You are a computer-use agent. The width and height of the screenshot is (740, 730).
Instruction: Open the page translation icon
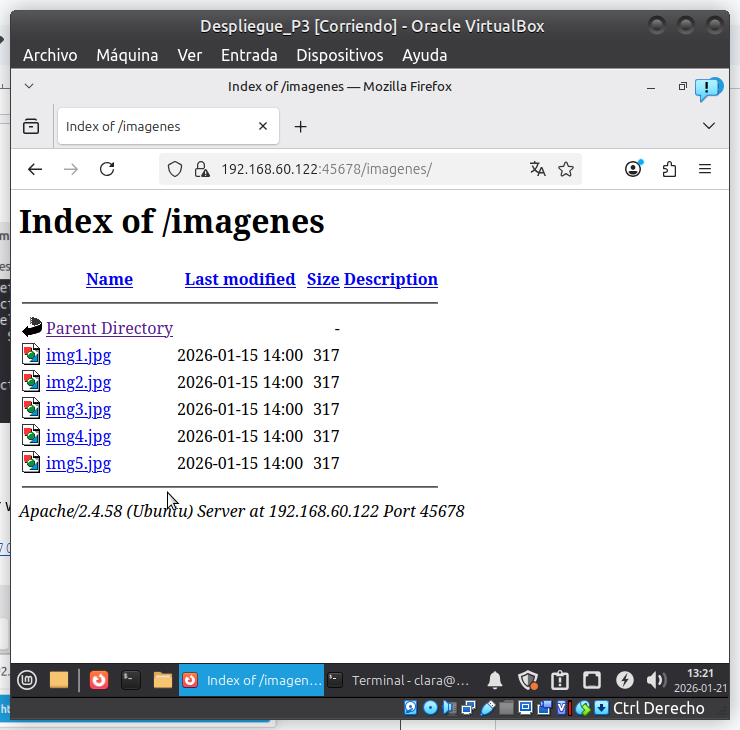pos(538,169)
